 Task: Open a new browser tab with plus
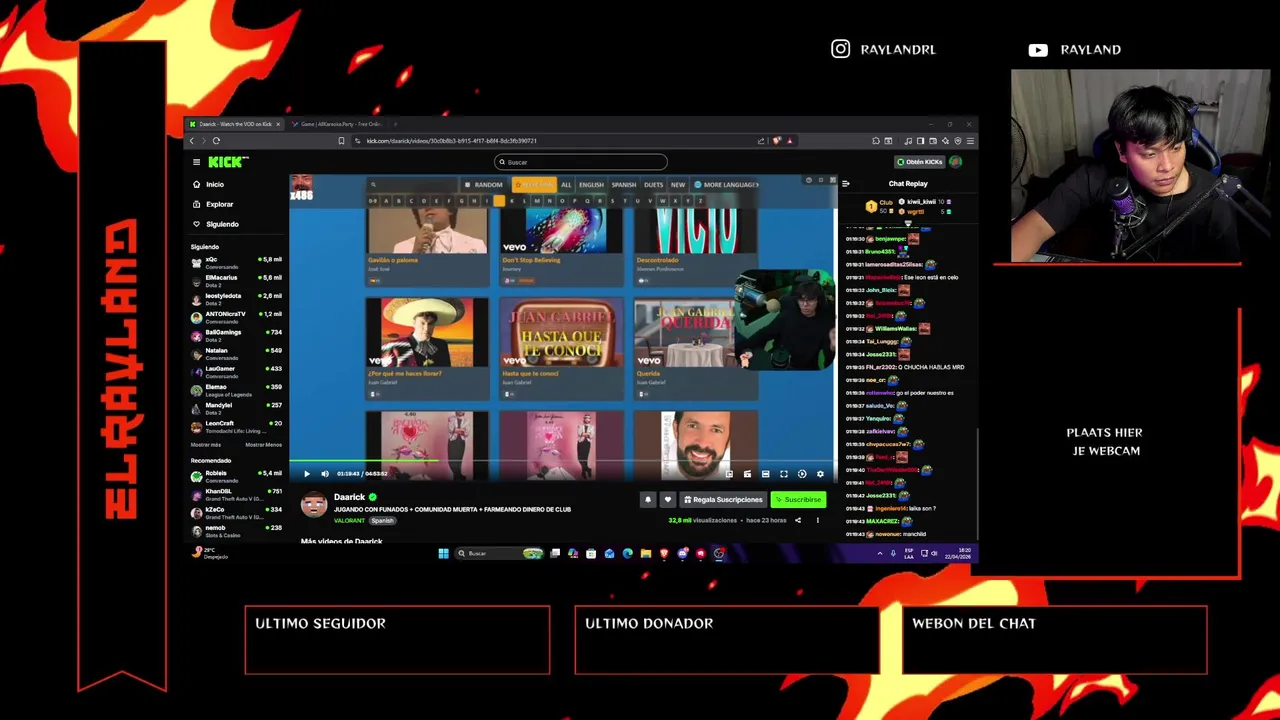[x=395, y=124]
